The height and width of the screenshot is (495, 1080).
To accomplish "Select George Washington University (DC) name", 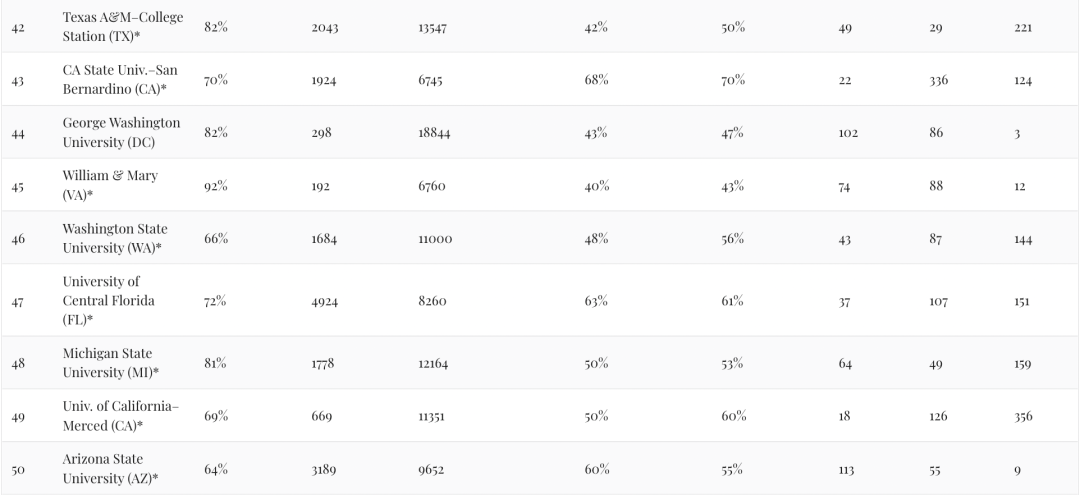I will coord(121,133).
